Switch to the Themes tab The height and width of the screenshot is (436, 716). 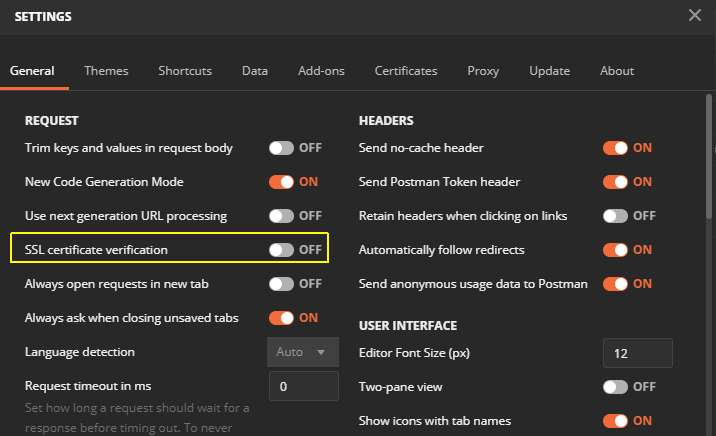pos(106,71)
